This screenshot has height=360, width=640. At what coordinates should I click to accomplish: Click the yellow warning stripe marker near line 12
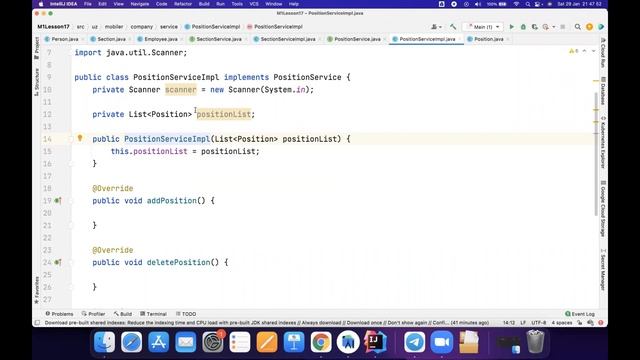pos(596,110)
